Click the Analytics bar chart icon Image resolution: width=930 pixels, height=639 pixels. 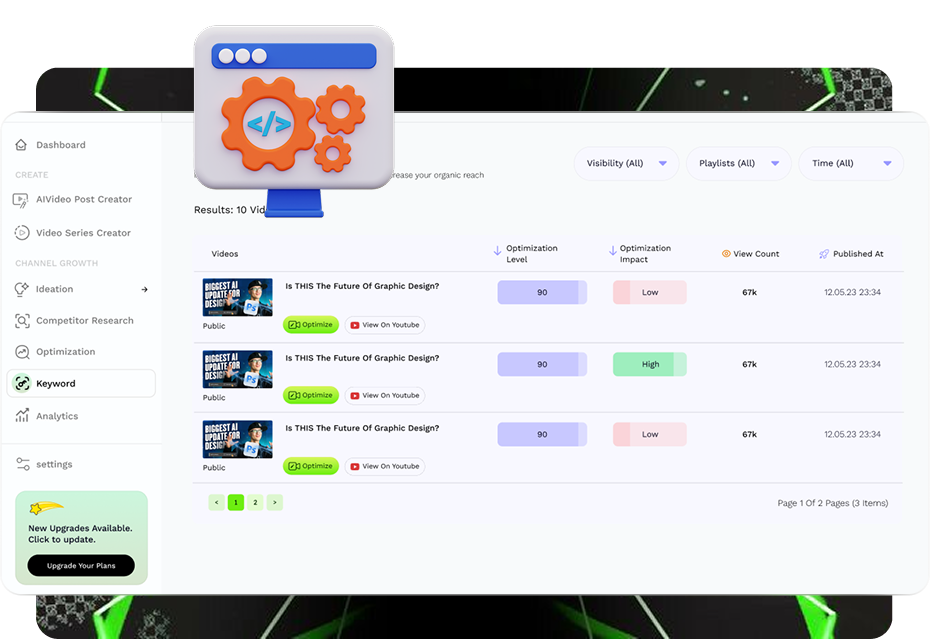tap(21, 416)
